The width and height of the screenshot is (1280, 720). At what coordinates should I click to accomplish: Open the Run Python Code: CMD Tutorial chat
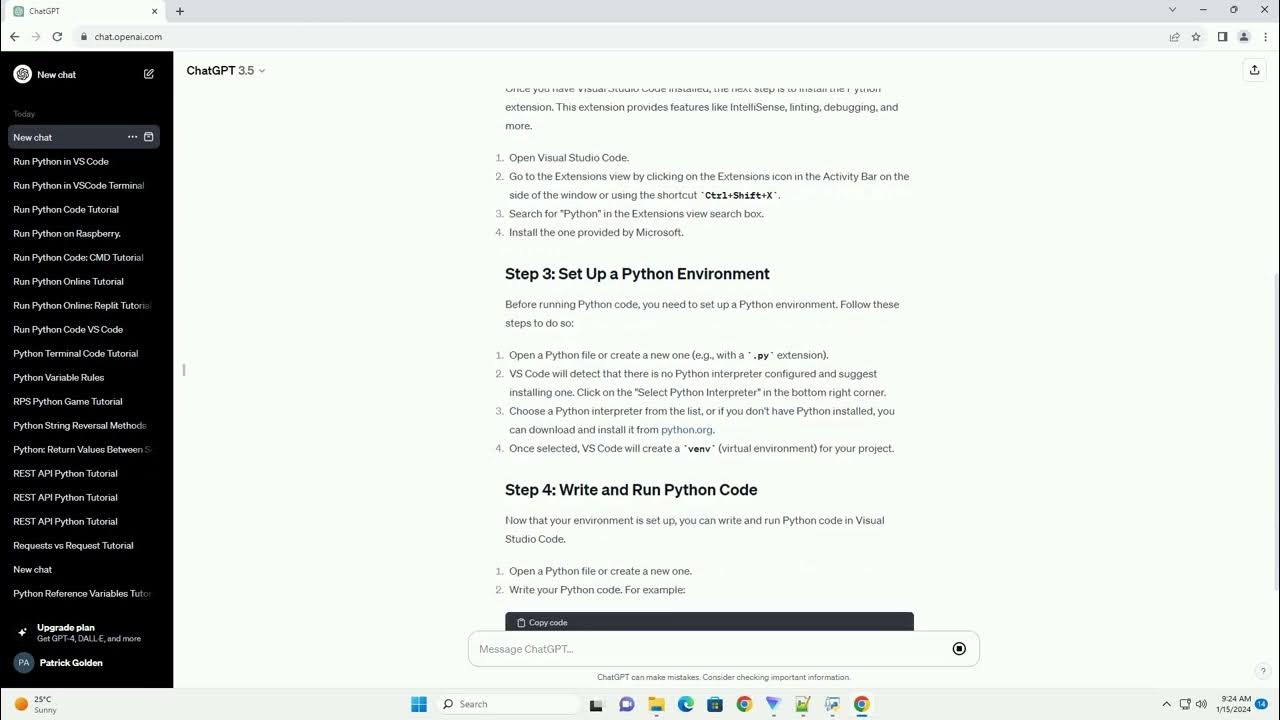tap(84, 257)
